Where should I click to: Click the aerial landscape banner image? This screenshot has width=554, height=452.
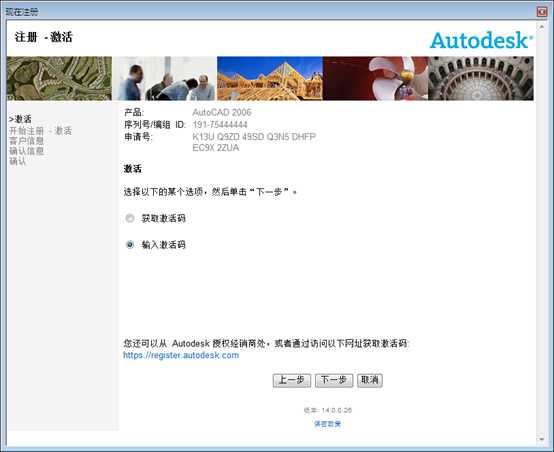(59, 78)
